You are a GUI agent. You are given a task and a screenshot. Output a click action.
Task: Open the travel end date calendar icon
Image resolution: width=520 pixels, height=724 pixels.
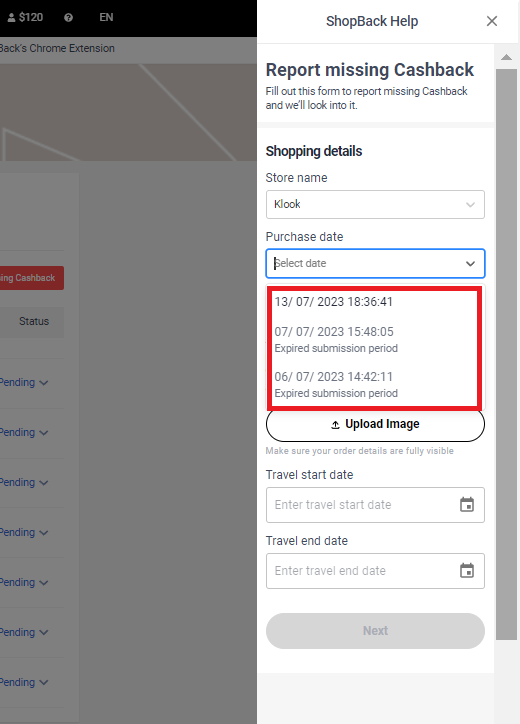[467, 571]
